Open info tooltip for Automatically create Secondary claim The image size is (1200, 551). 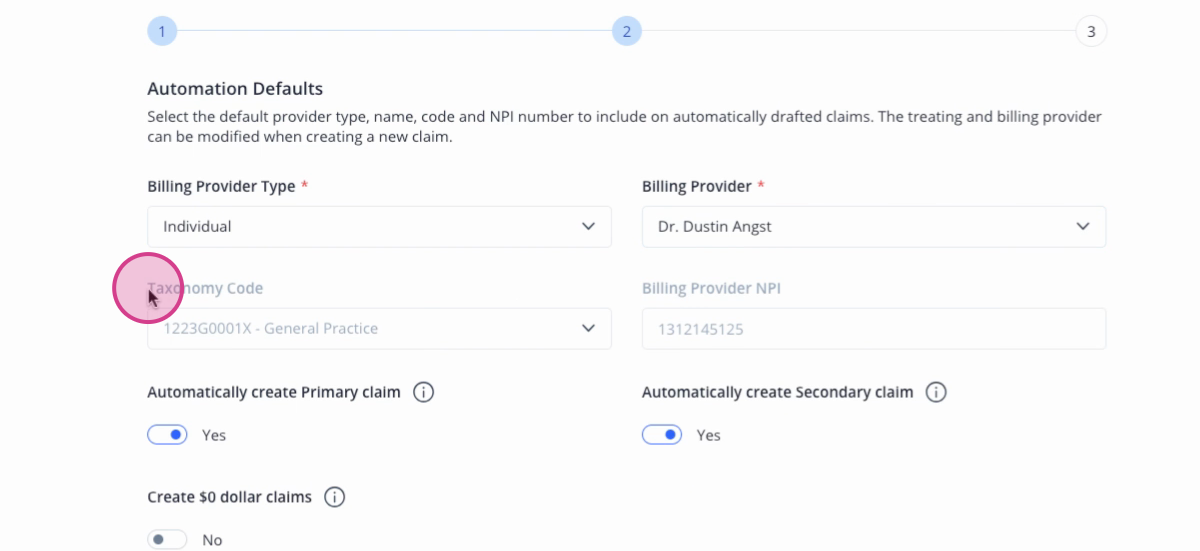click(936, 392)
